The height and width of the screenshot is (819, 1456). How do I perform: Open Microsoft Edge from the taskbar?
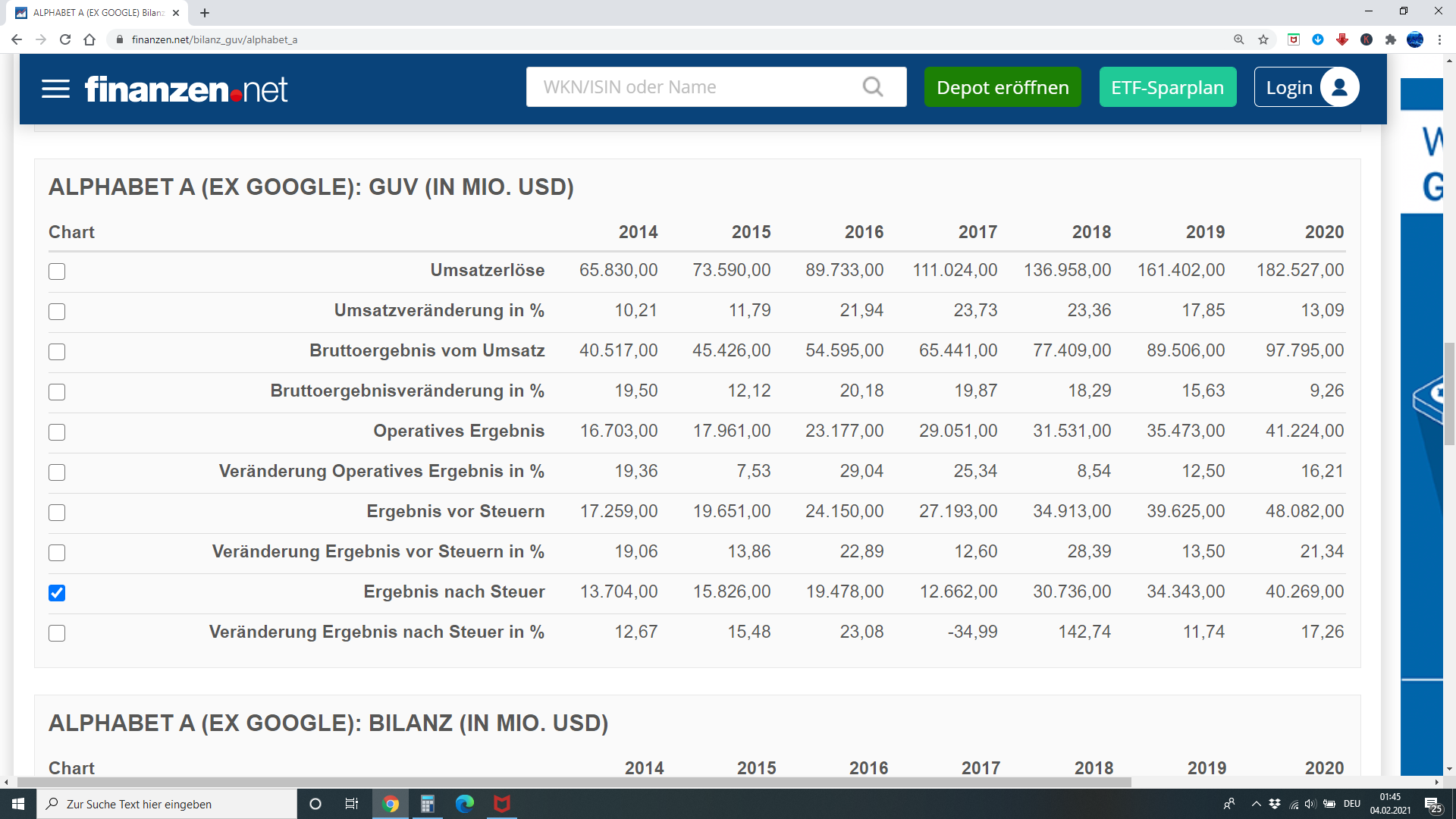pos(464,804)
